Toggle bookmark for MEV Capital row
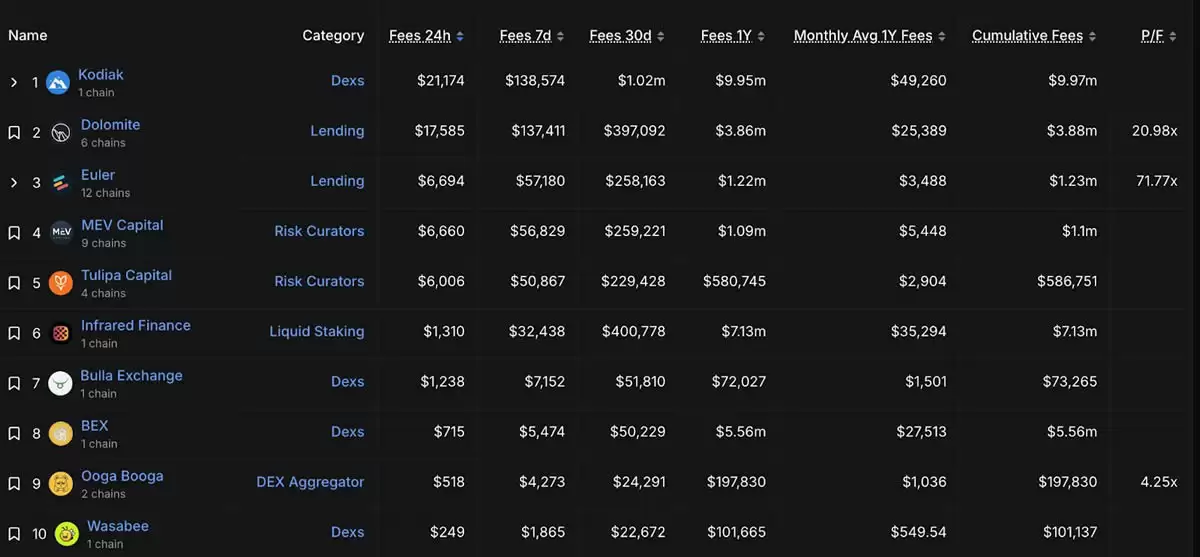Image resolution: width=1200 pixels, height=557 pixels. point(14,233)
